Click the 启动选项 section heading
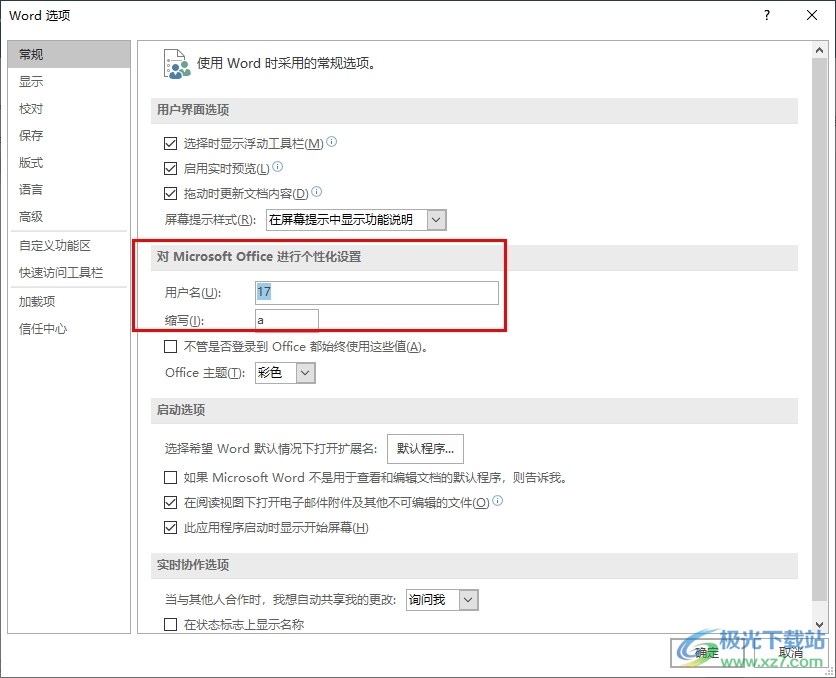 tap(181, 410)
